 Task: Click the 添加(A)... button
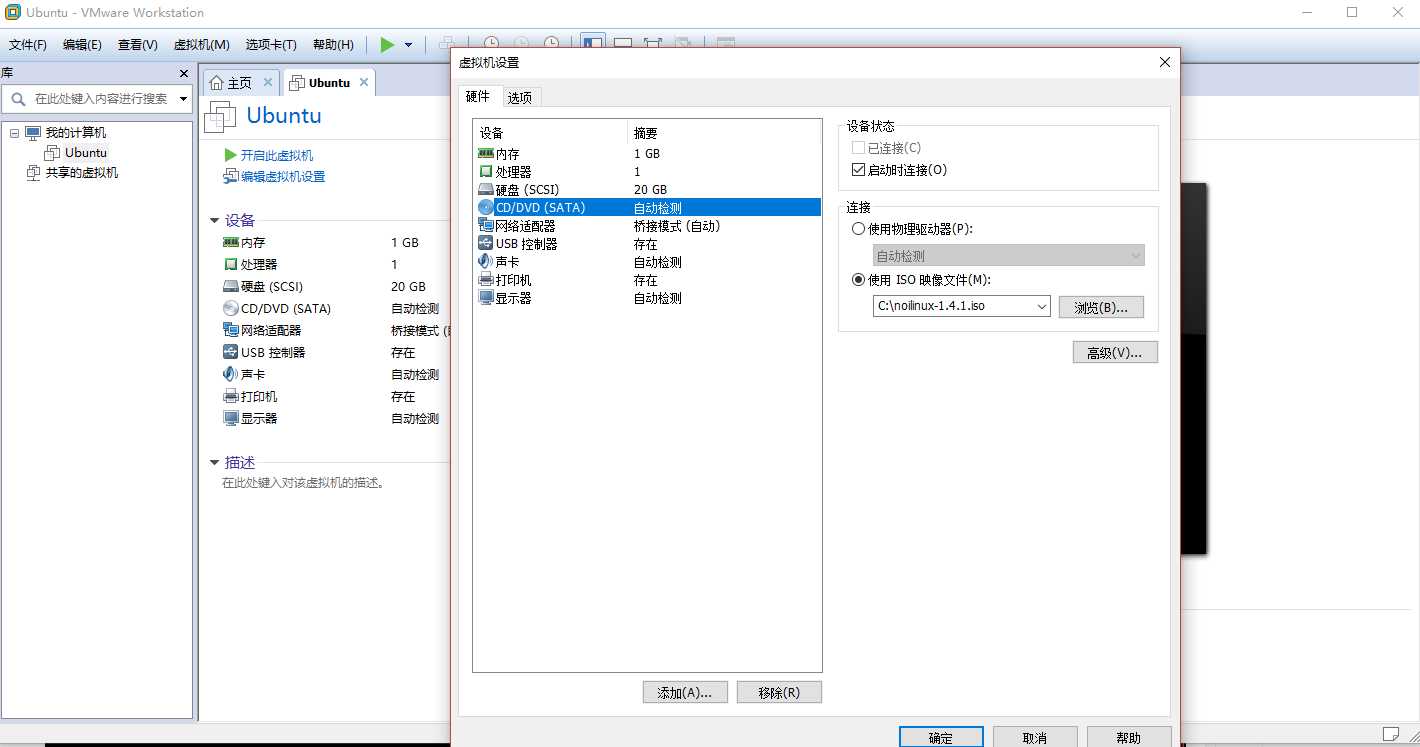tap(685, 692)
